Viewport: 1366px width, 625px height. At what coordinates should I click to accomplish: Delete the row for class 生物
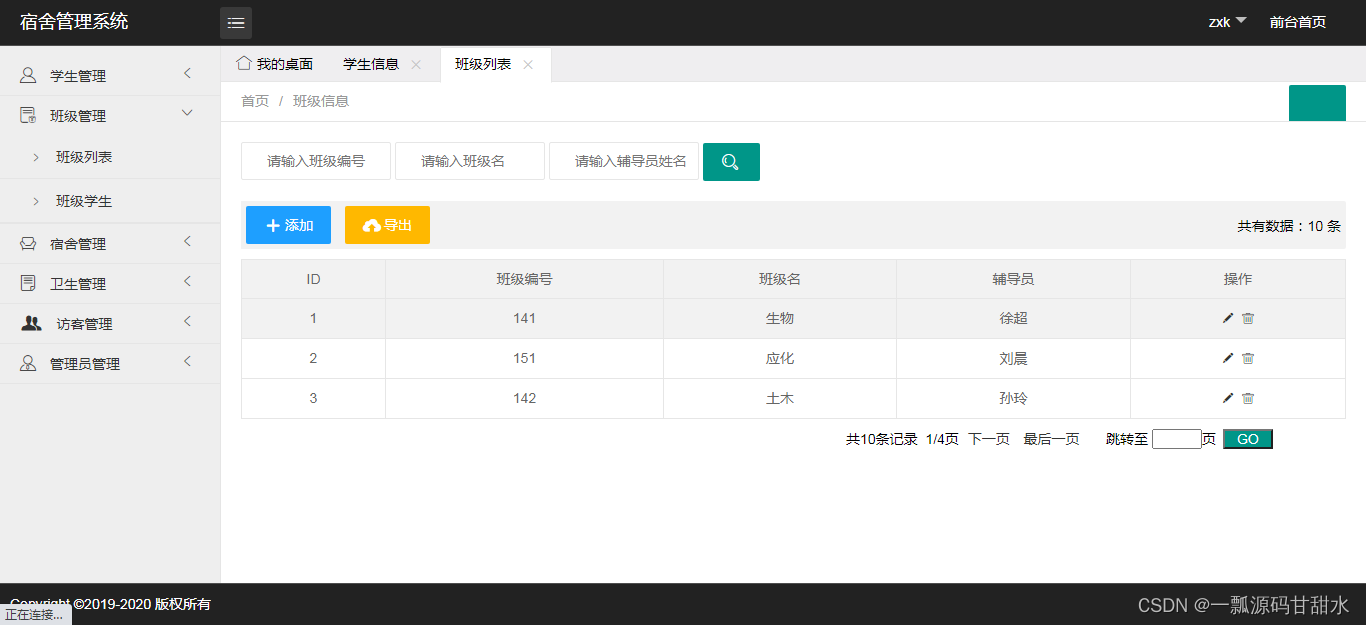[x=1248, y=318]
